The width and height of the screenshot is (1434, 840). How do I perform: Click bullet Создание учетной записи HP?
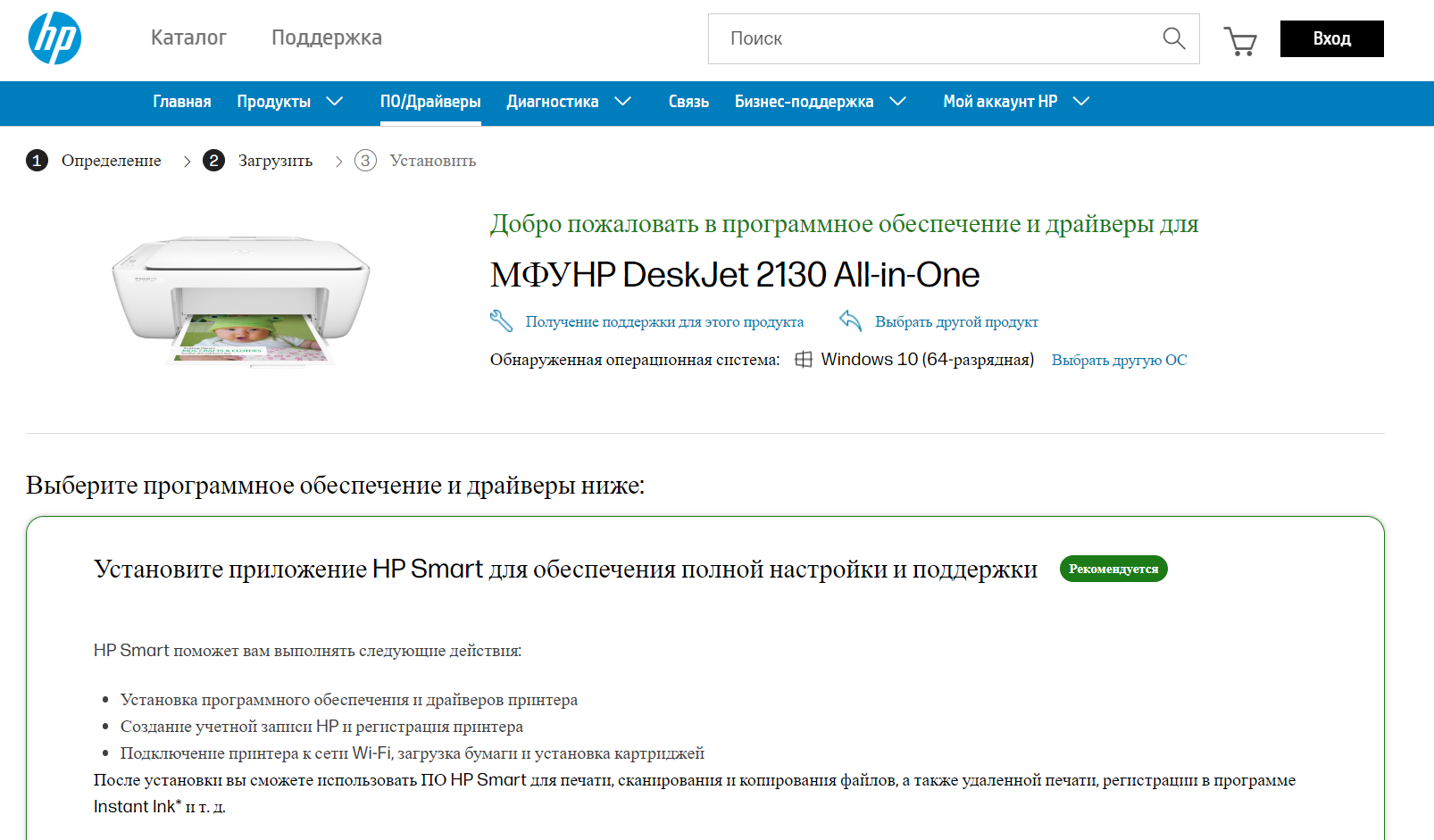point(321,727)
